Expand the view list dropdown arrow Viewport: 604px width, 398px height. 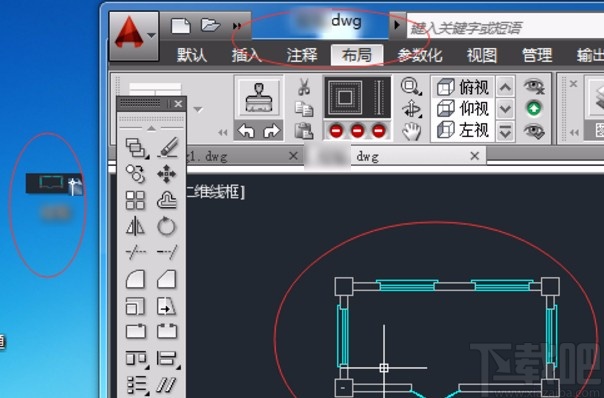coord(505,132)
